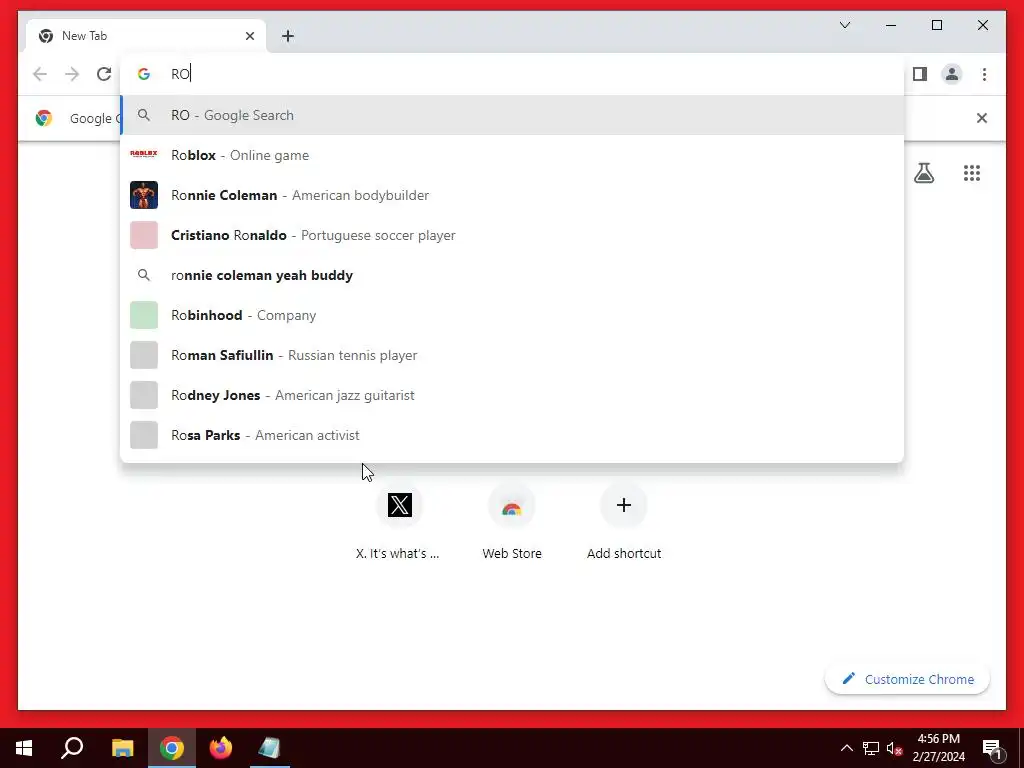Open the notepad app in taskbar

click(269, 748)
